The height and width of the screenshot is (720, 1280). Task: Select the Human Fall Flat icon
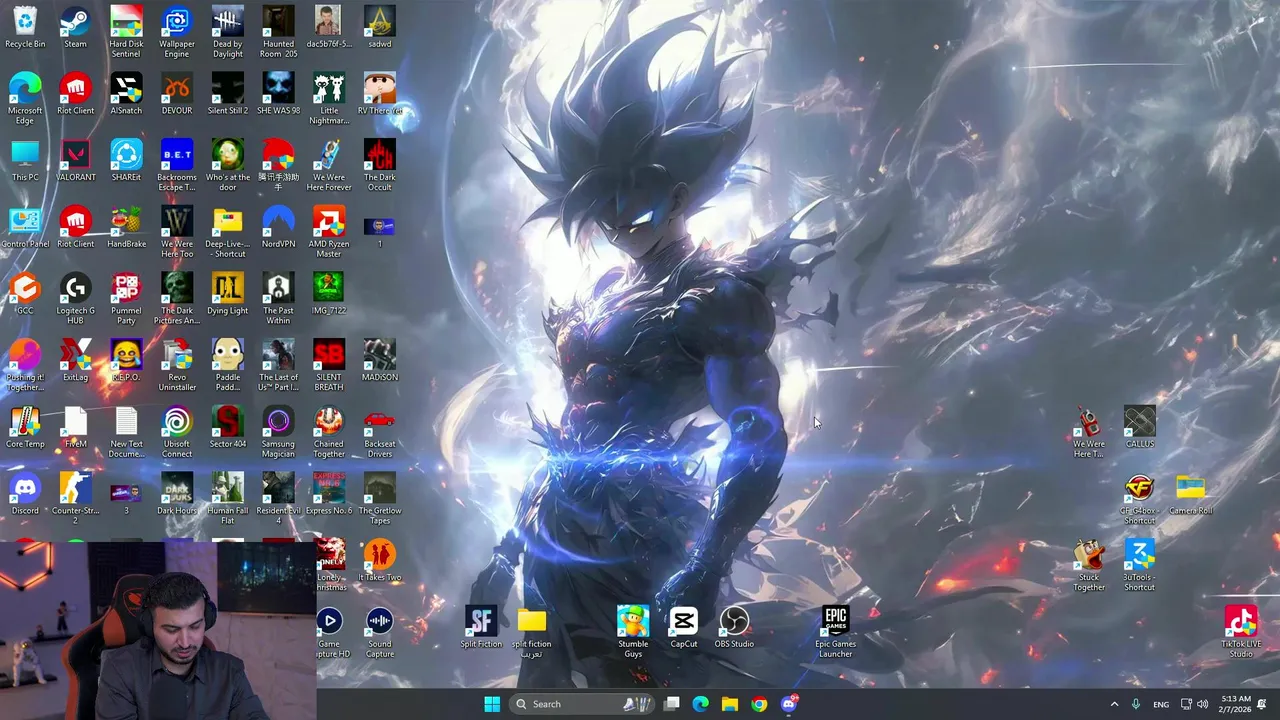click(228, 498)
